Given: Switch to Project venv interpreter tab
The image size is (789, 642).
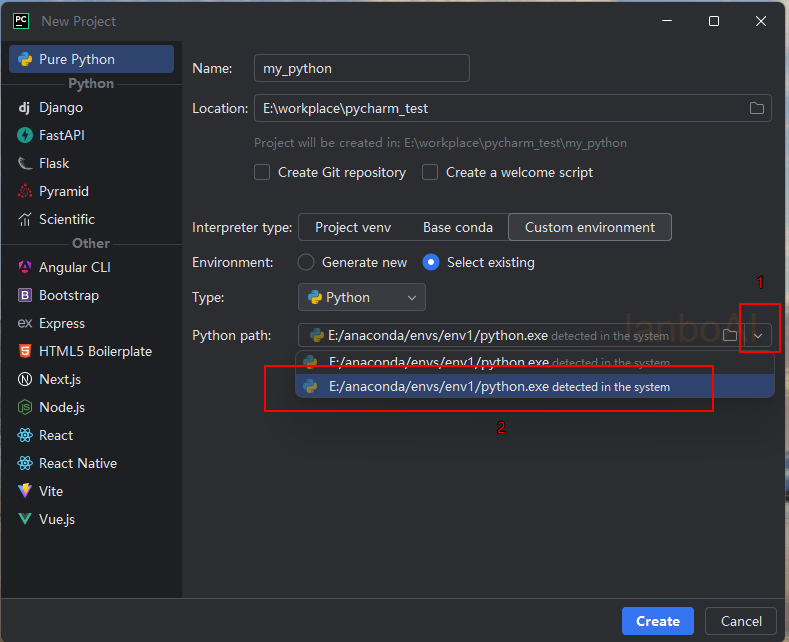Looking at the screenshot, I should [x=353, y=227].
